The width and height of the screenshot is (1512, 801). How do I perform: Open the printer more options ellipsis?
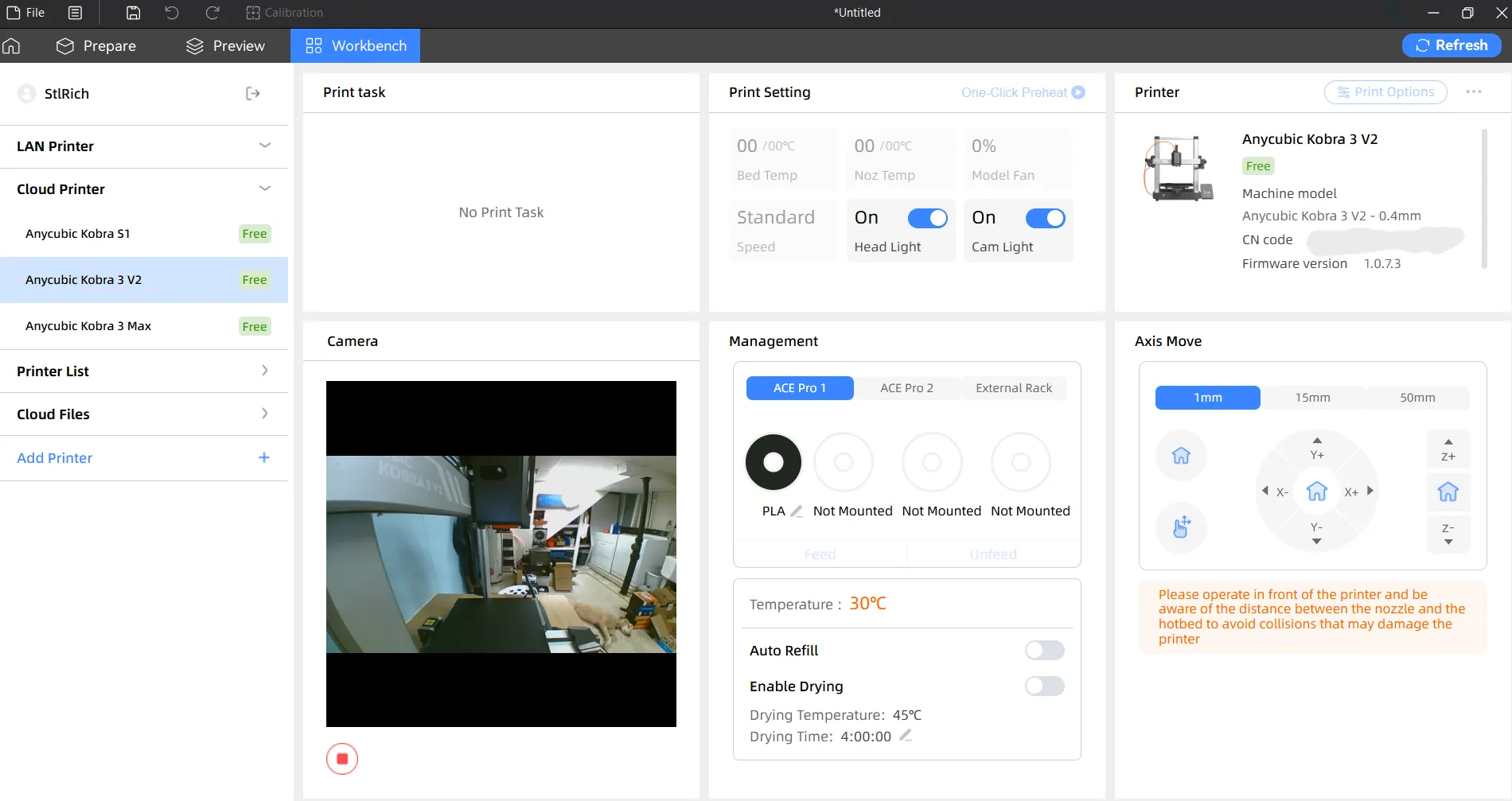[1474, 92]
